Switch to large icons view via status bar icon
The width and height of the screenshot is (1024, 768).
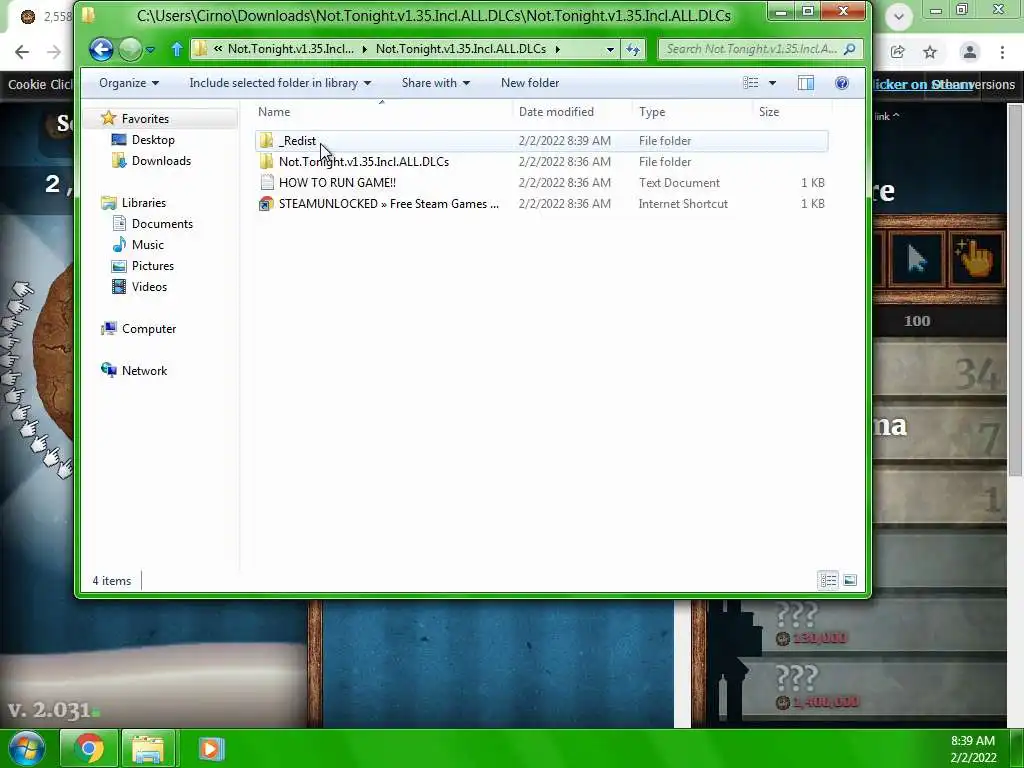pos(850,580)
